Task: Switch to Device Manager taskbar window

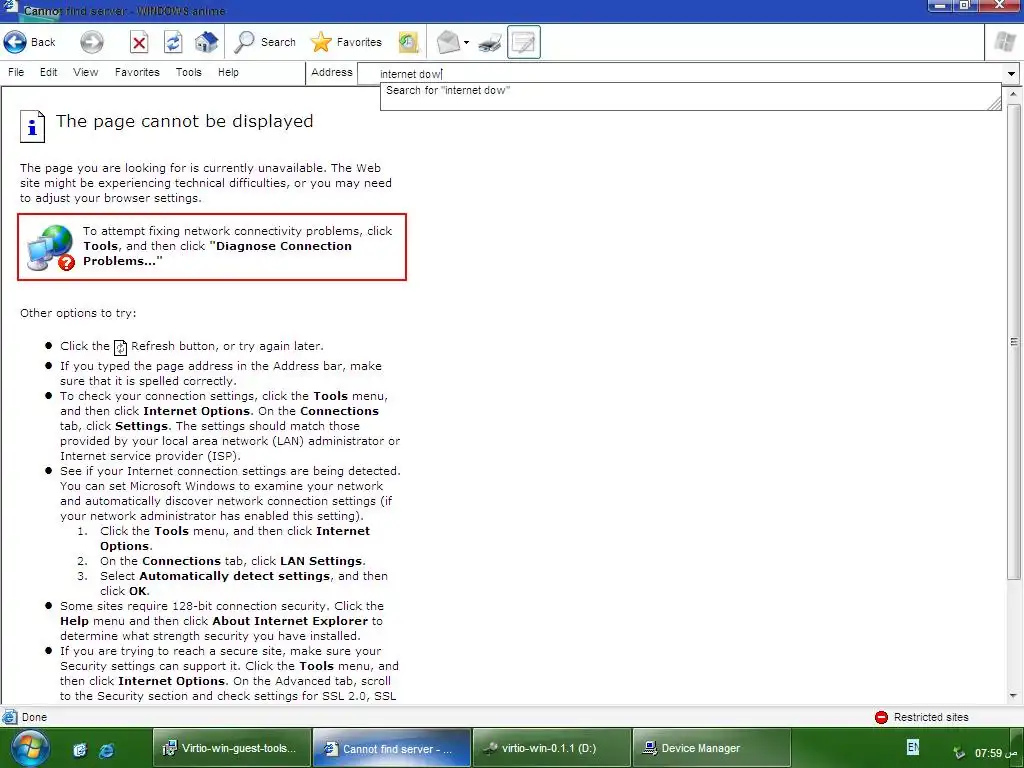Action: coord(711,748)
